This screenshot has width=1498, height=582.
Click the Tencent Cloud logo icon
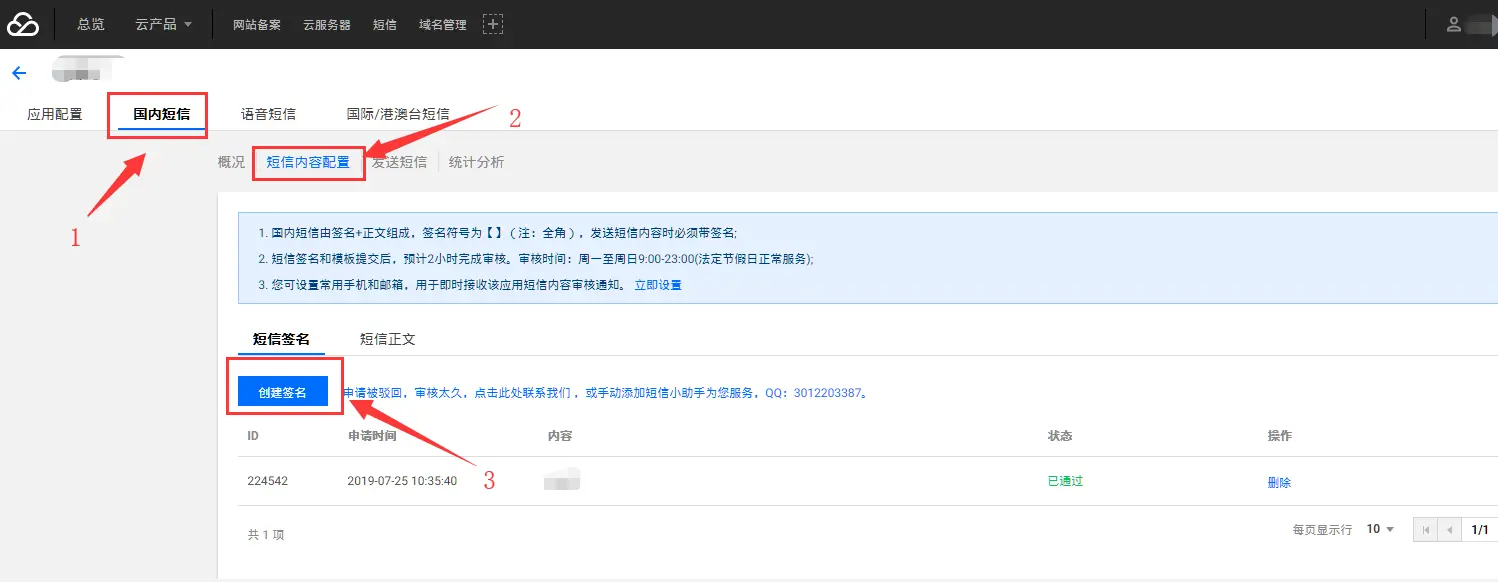(23, 24)
